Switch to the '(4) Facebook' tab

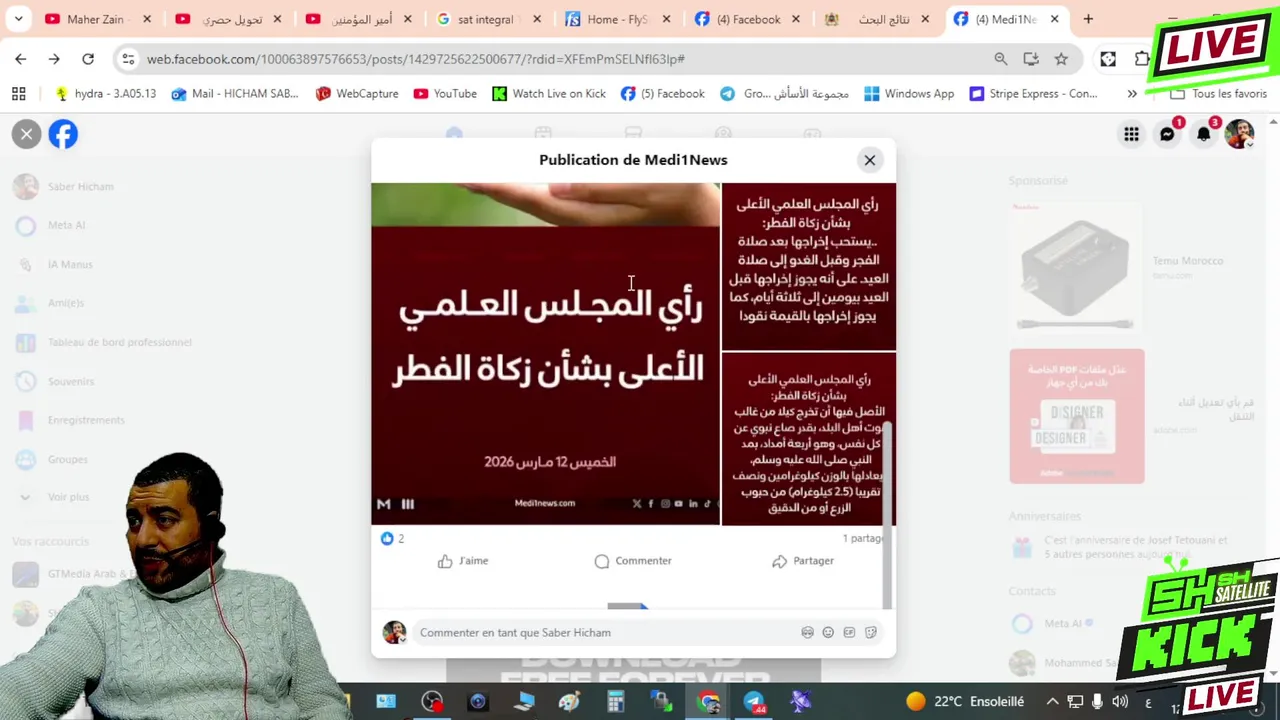pyautogui.click(x=748, y=19)
